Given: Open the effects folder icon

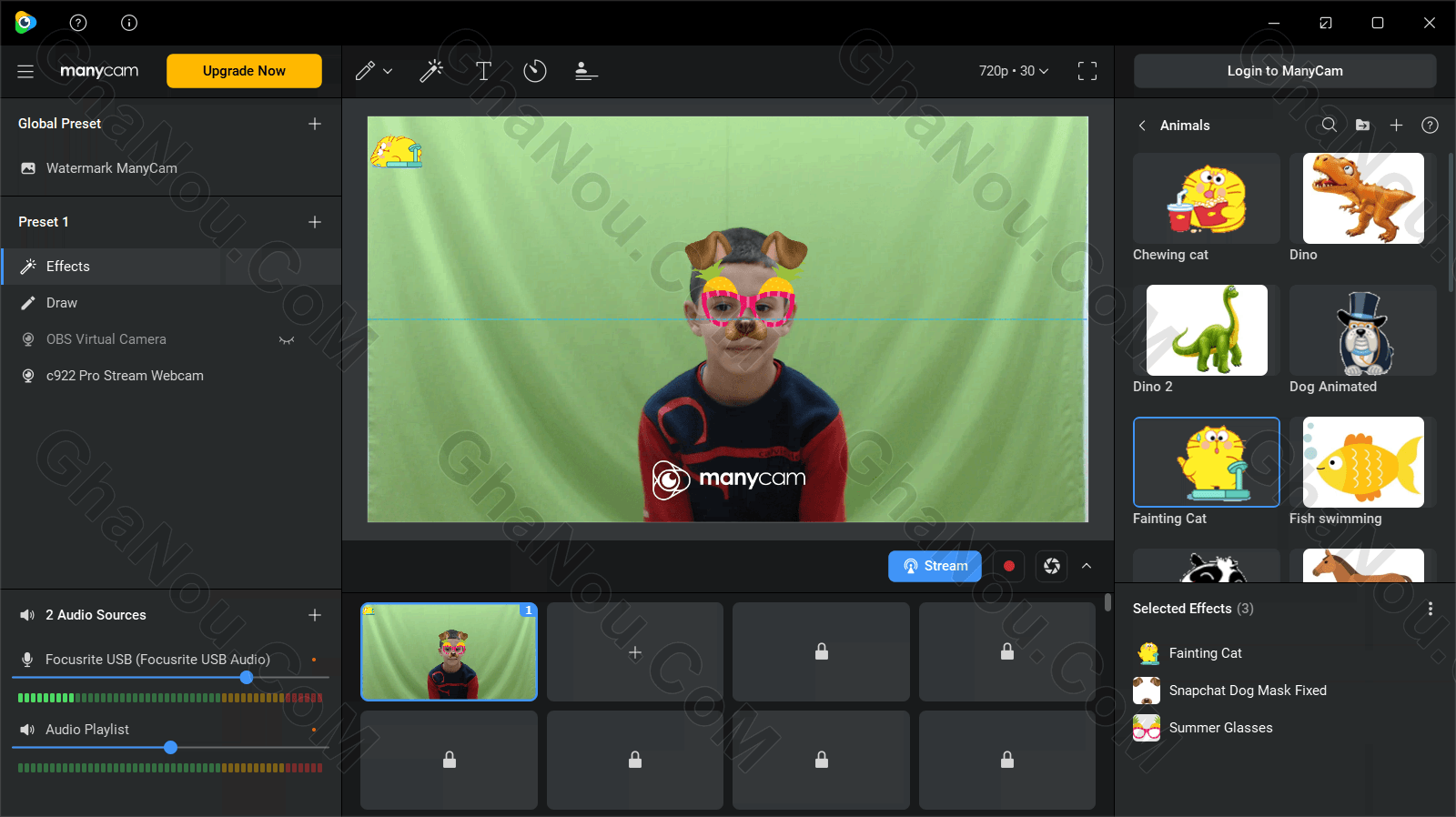Looking at the screenshot, I should click(1362, 125).
